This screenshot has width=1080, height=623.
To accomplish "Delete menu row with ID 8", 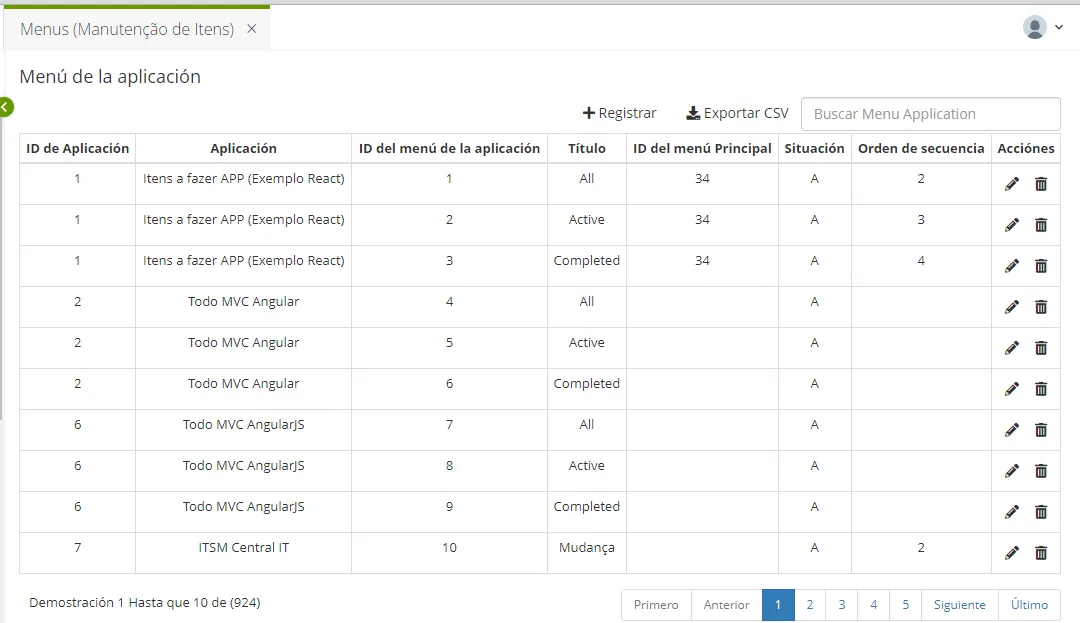I will pyautogui.click(x=1041, y=471).
